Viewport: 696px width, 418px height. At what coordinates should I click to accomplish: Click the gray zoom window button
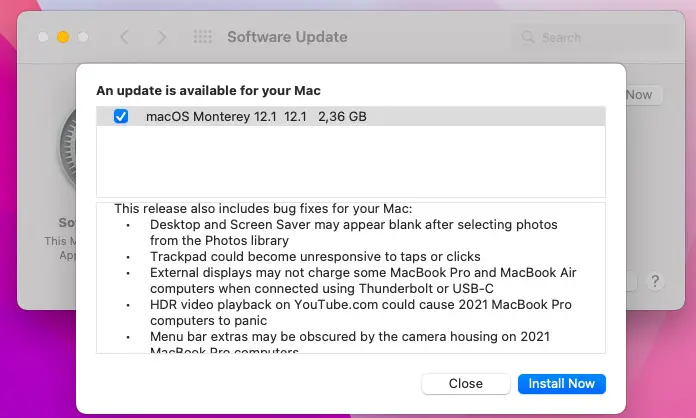pyautogui.click(x=83, y=37)
